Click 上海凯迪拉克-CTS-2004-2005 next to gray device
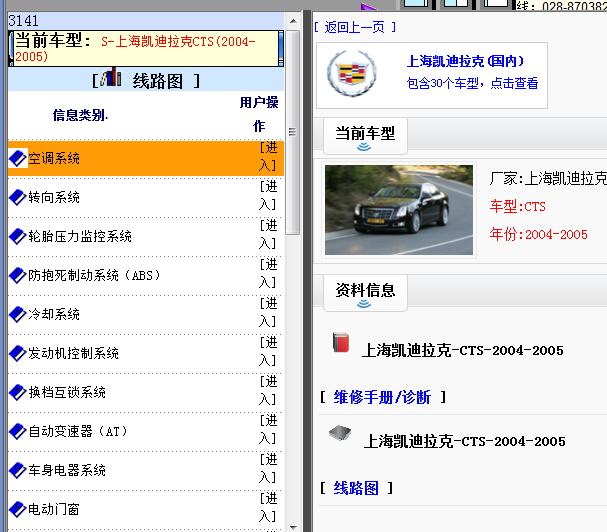The image size is (607, 532). click(x=465, y=441)
